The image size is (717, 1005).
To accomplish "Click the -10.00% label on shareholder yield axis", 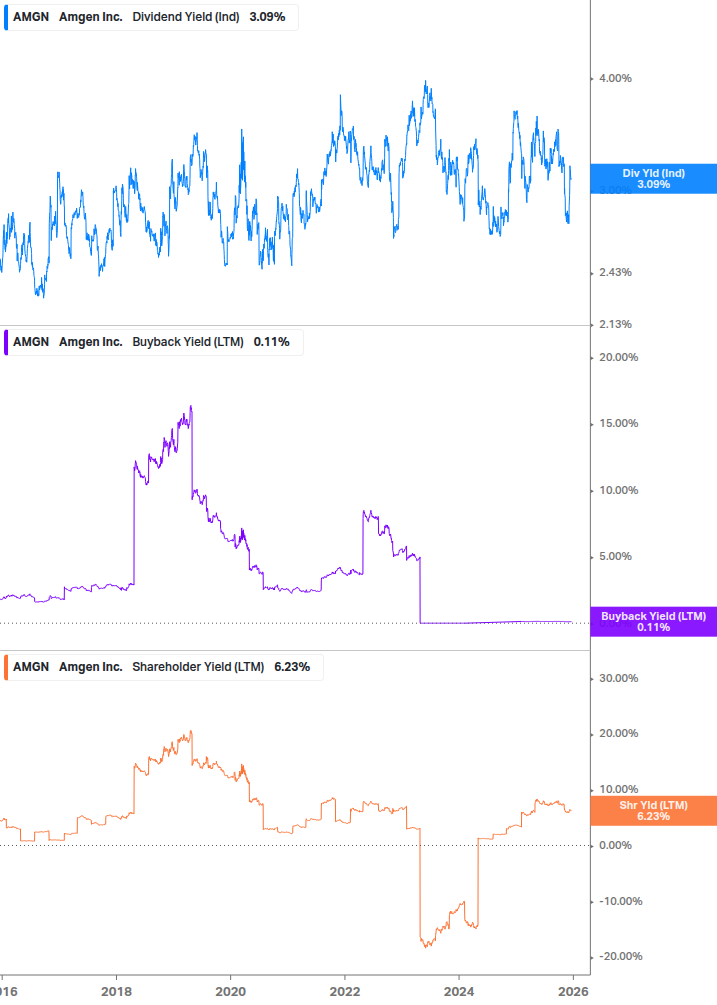I will [620, 901].
